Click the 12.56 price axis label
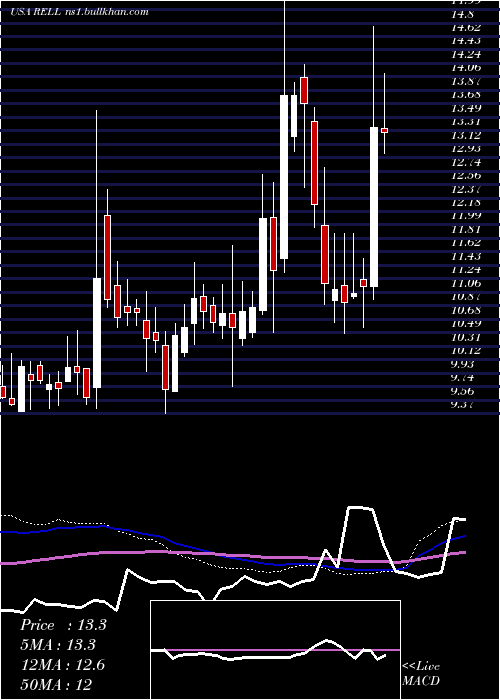The height and width of the screenshot is (700, 500). coord(466,175)
